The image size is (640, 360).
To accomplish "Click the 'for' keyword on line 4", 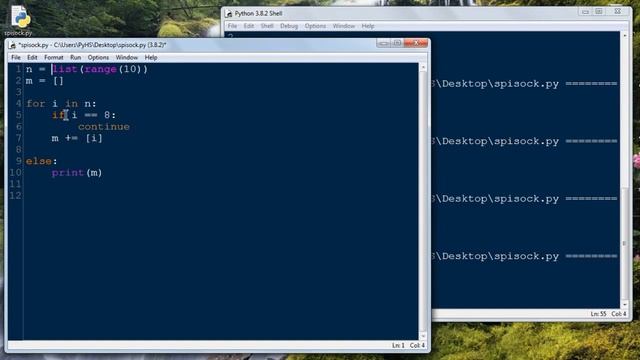I will pos(36,104).
